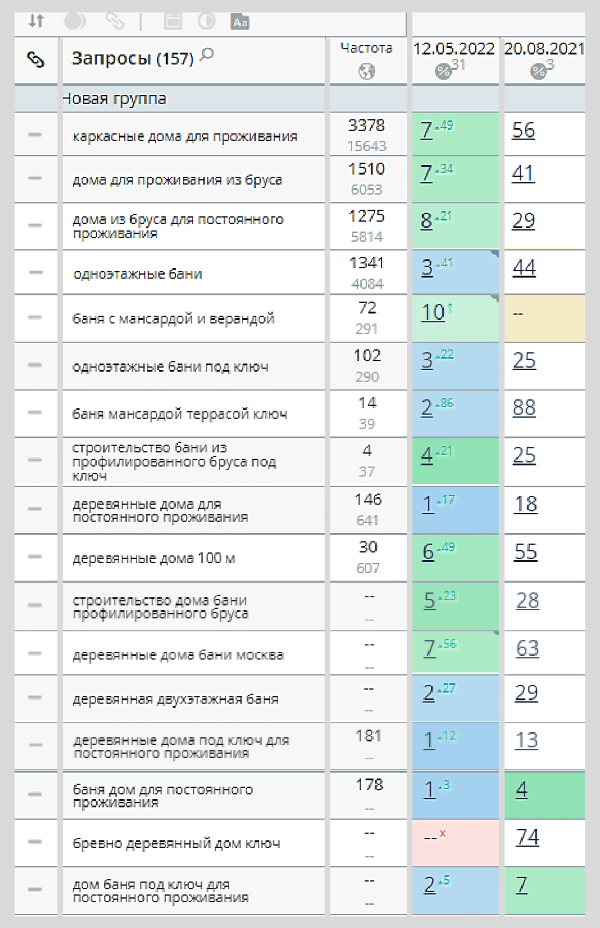Screen dimensions: 600x928
Task: Click the half-circle contrast toolbar icon
Action: coord(207,21)
